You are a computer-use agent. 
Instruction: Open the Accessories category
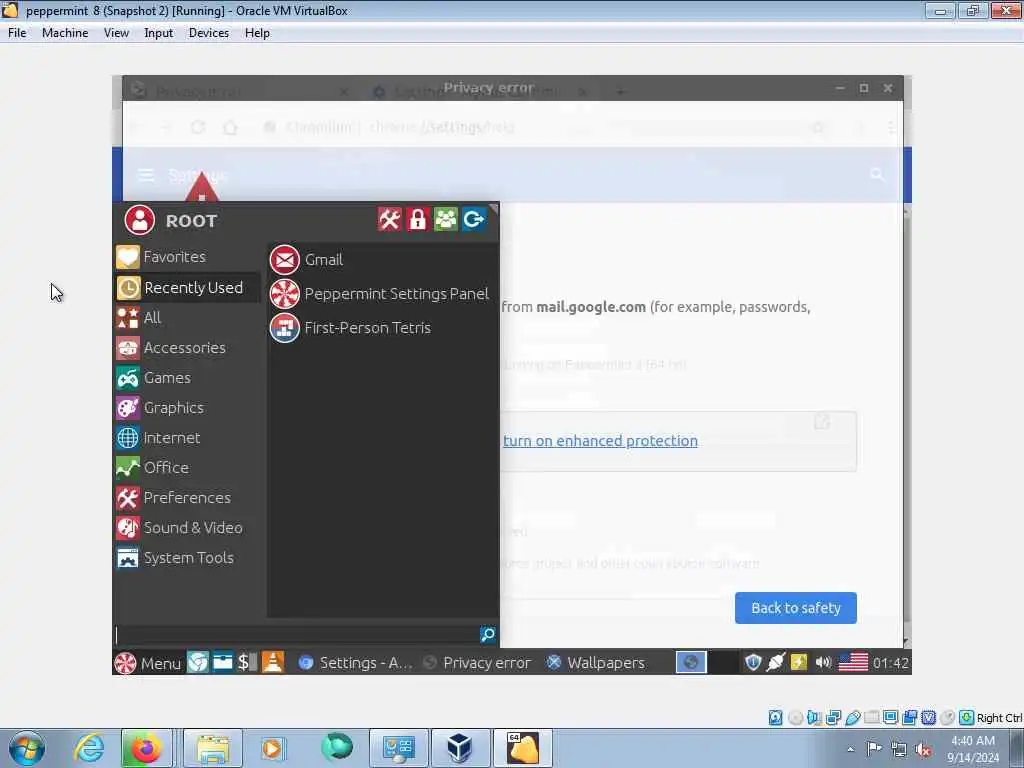pos(187,347)
